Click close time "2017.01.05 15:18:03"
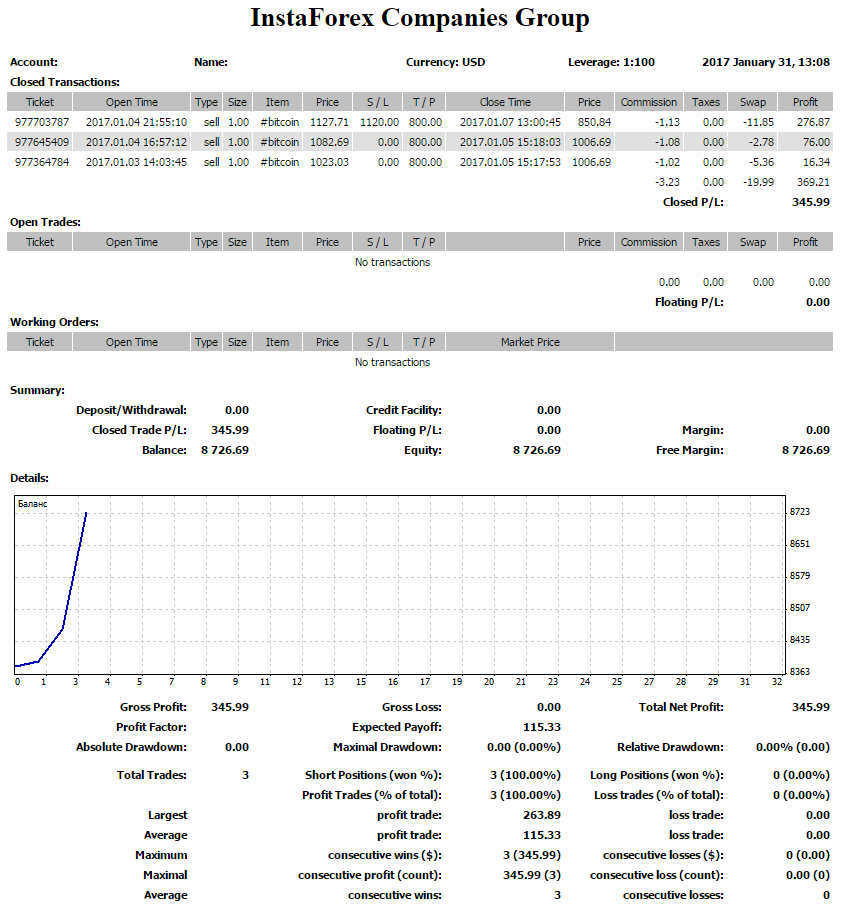 510,142
